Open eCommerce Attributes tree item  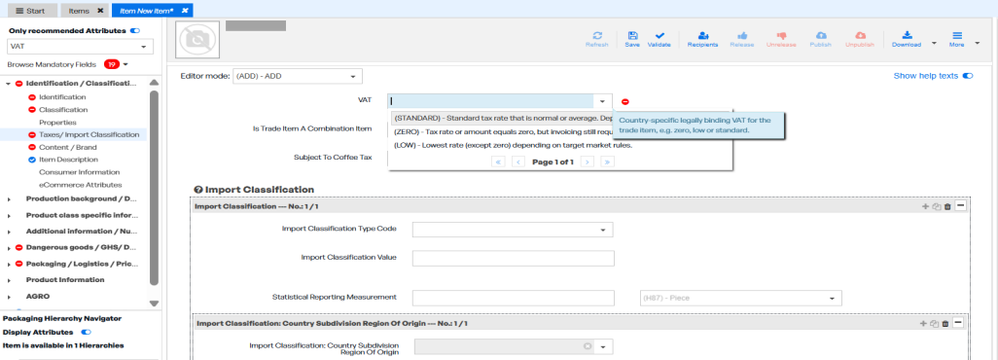point(80,185)
